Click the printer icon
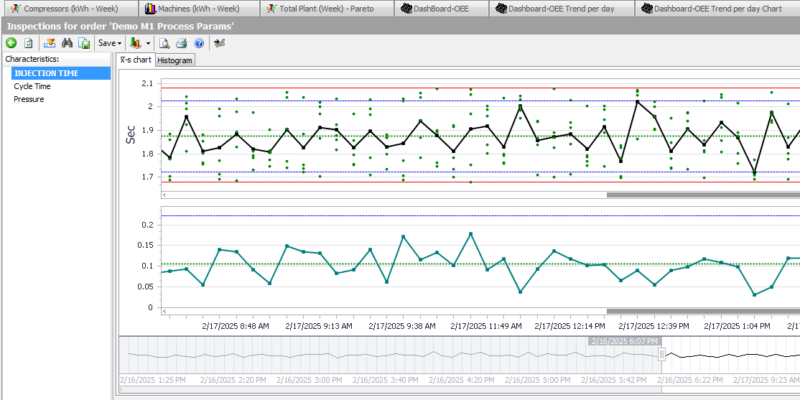This screenshot has width=800, height=400. point(182,43)
